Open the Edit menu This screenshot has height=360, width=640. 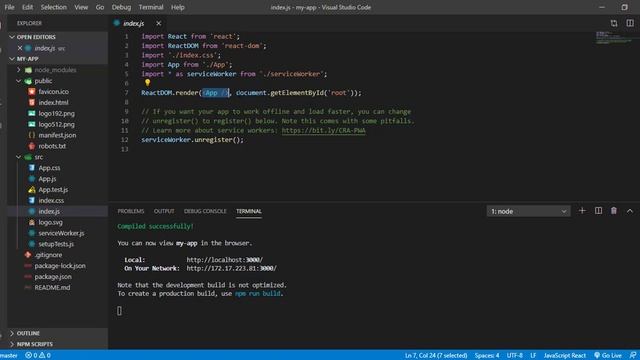click(27, 7)
